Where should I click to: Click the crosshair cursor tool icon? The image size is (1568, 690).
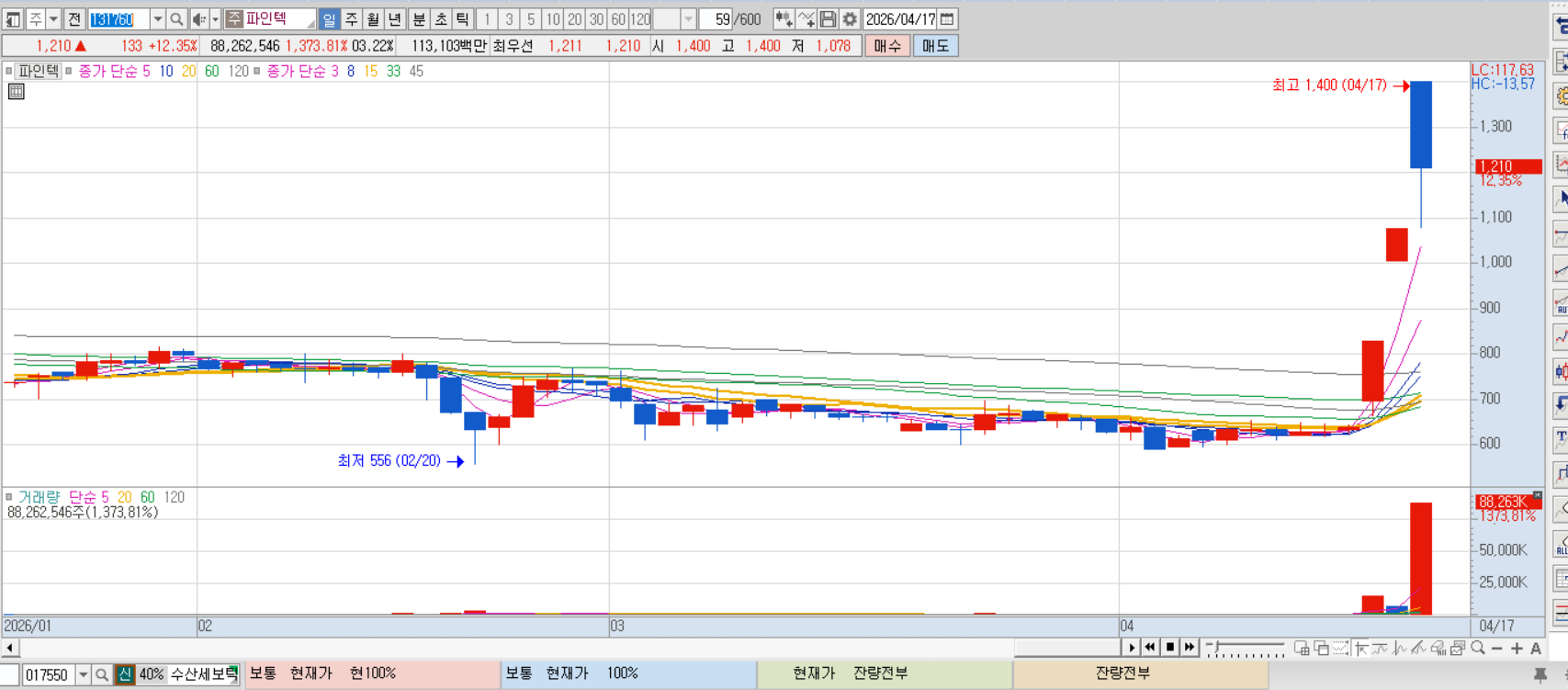1361,648
